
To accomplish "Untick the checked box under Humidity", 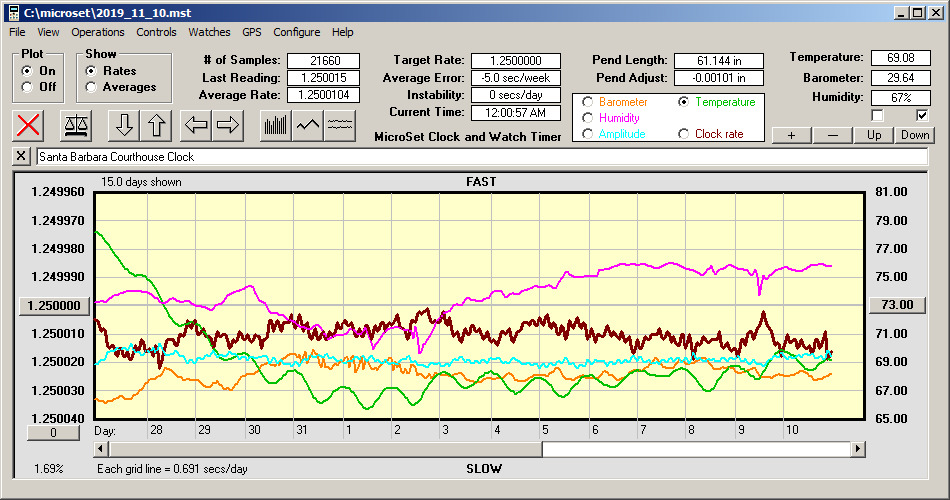I will click(922, 115).
